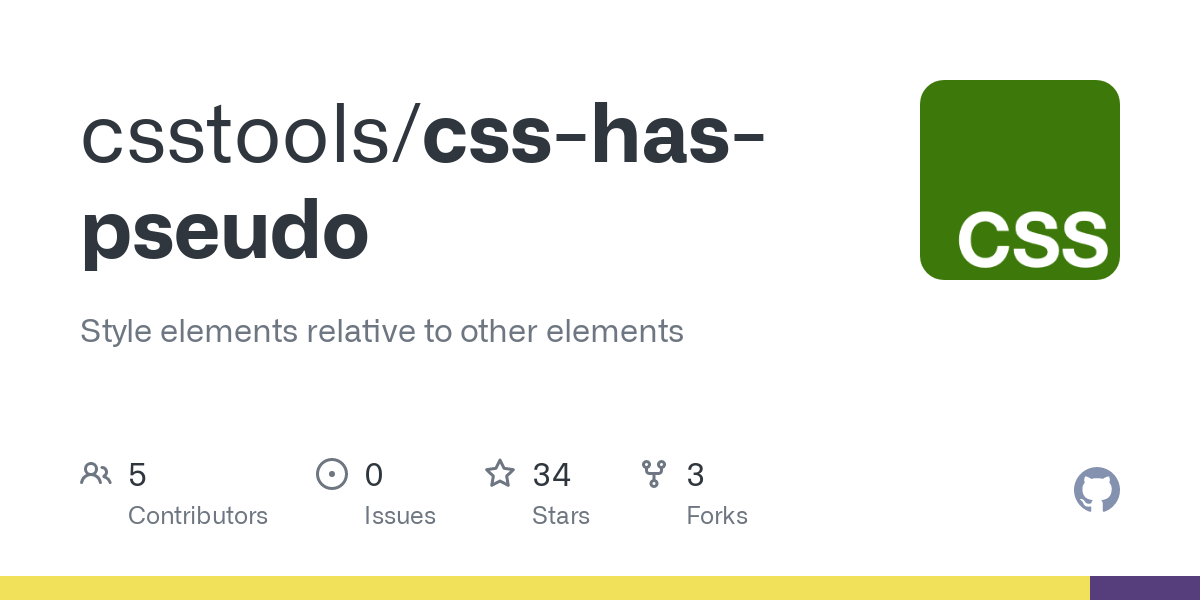Screen dimensions: 1200x600
Task: Open the css-has-pseudo repository title
Action: [x=423, y=185]
